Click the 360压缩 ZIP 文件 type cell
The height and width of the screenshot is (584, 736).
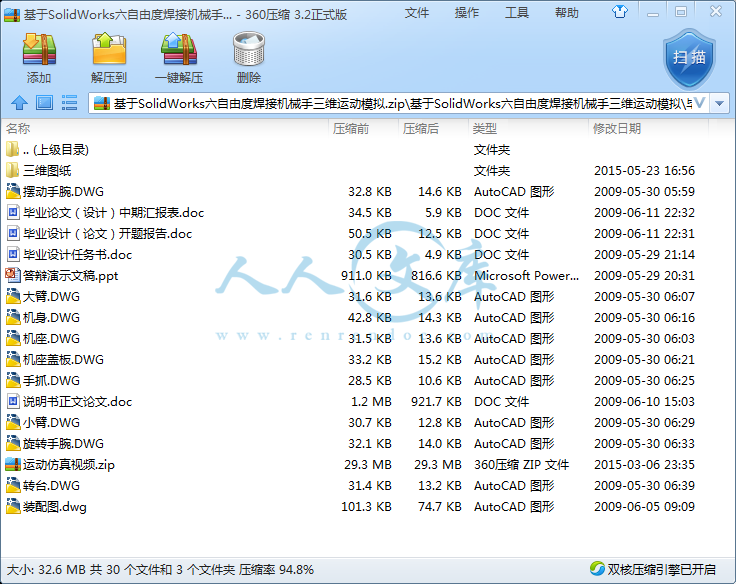pyautogui.click(x=521, y=465)
